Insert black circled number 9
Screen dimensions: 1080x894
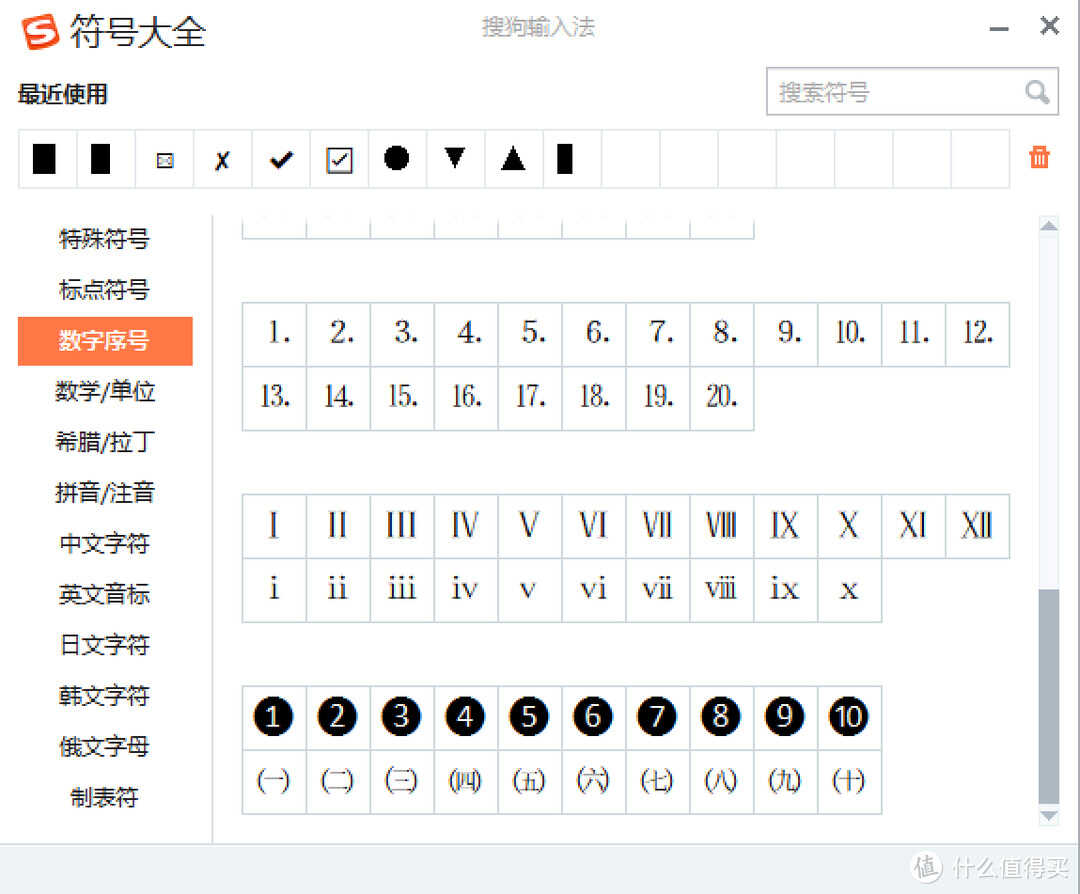click(x=785, y=717)
